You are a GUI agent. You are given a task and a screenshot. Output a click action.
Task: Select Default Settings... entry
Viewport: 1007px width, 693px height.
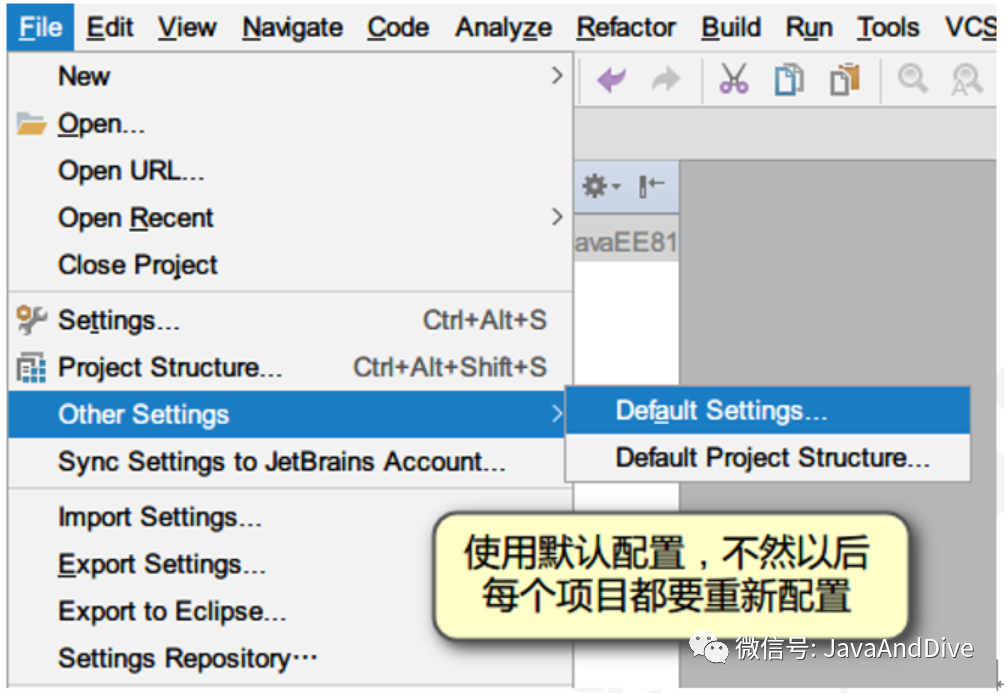(x=767, y=410)
